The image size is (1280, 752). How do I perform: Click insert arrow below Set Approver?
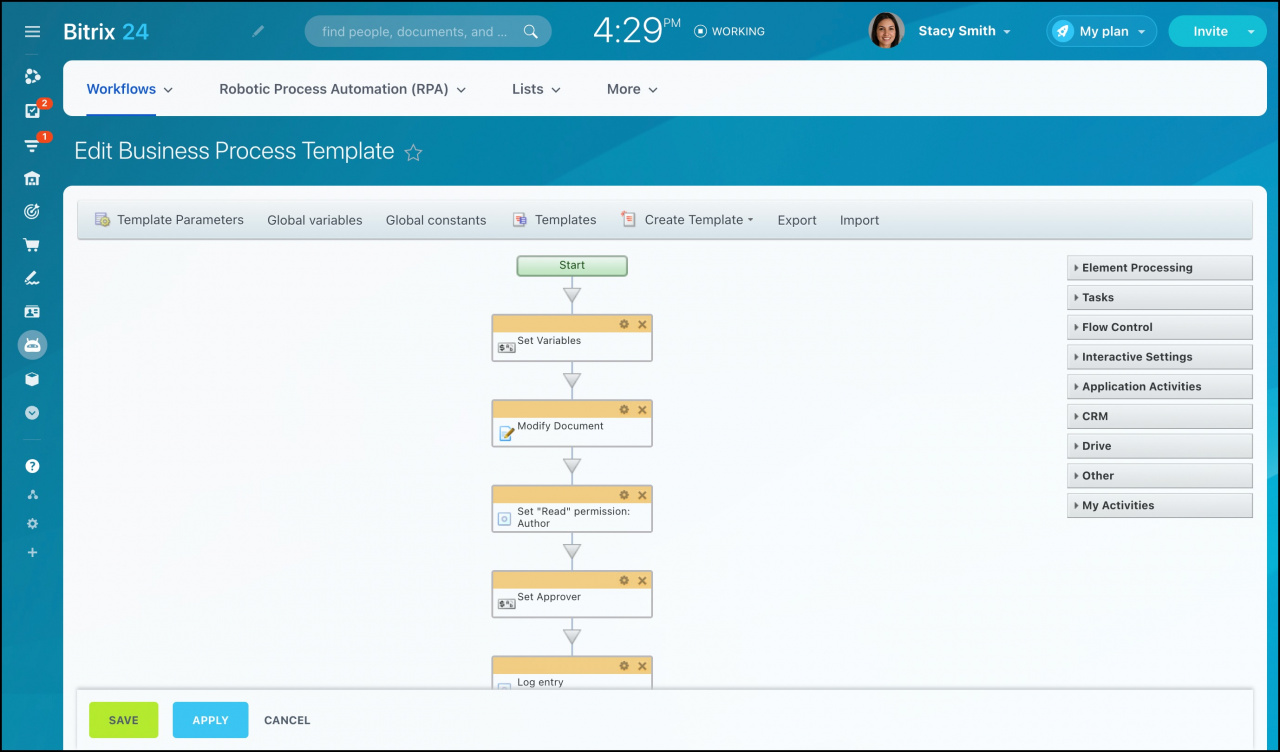(572, 637)
